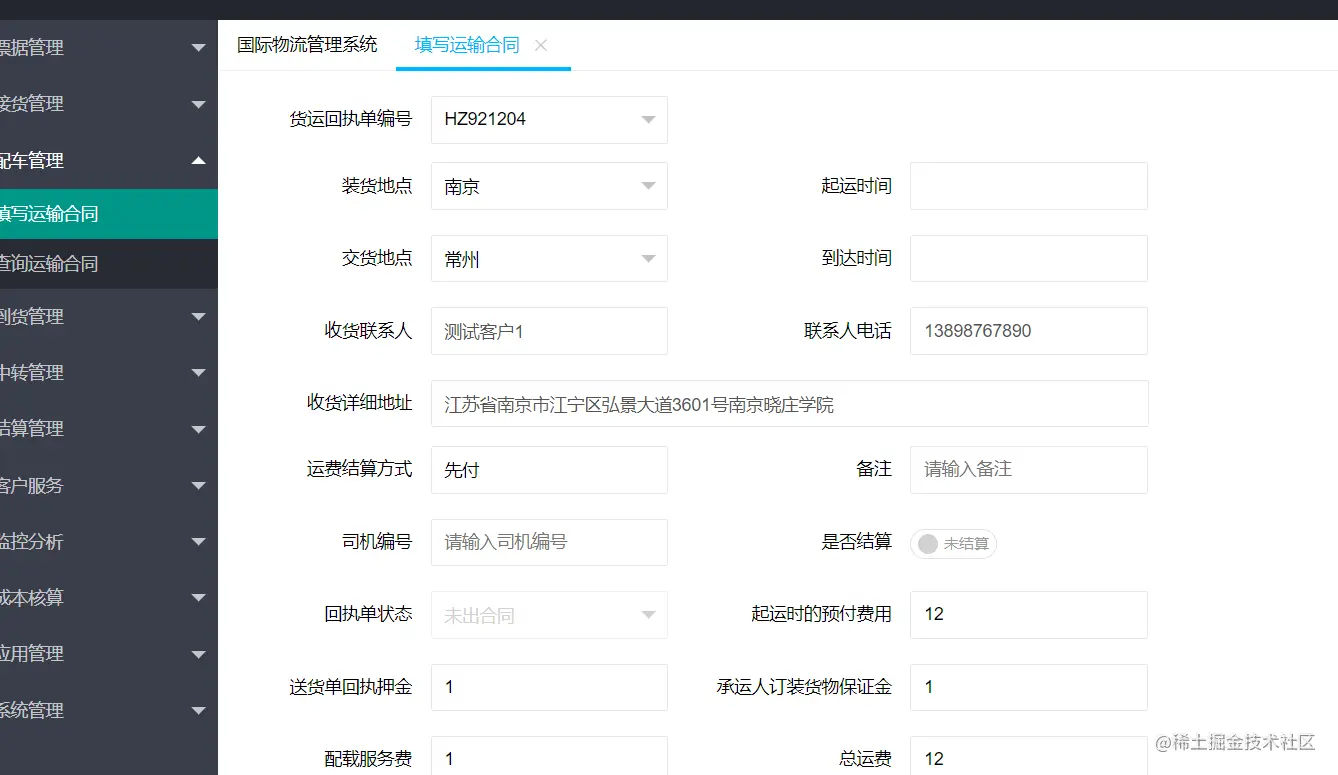Open 交货地点 dropdown showing 常州
The width and height of the screenshot is (1338, 775).
(549, 259)
